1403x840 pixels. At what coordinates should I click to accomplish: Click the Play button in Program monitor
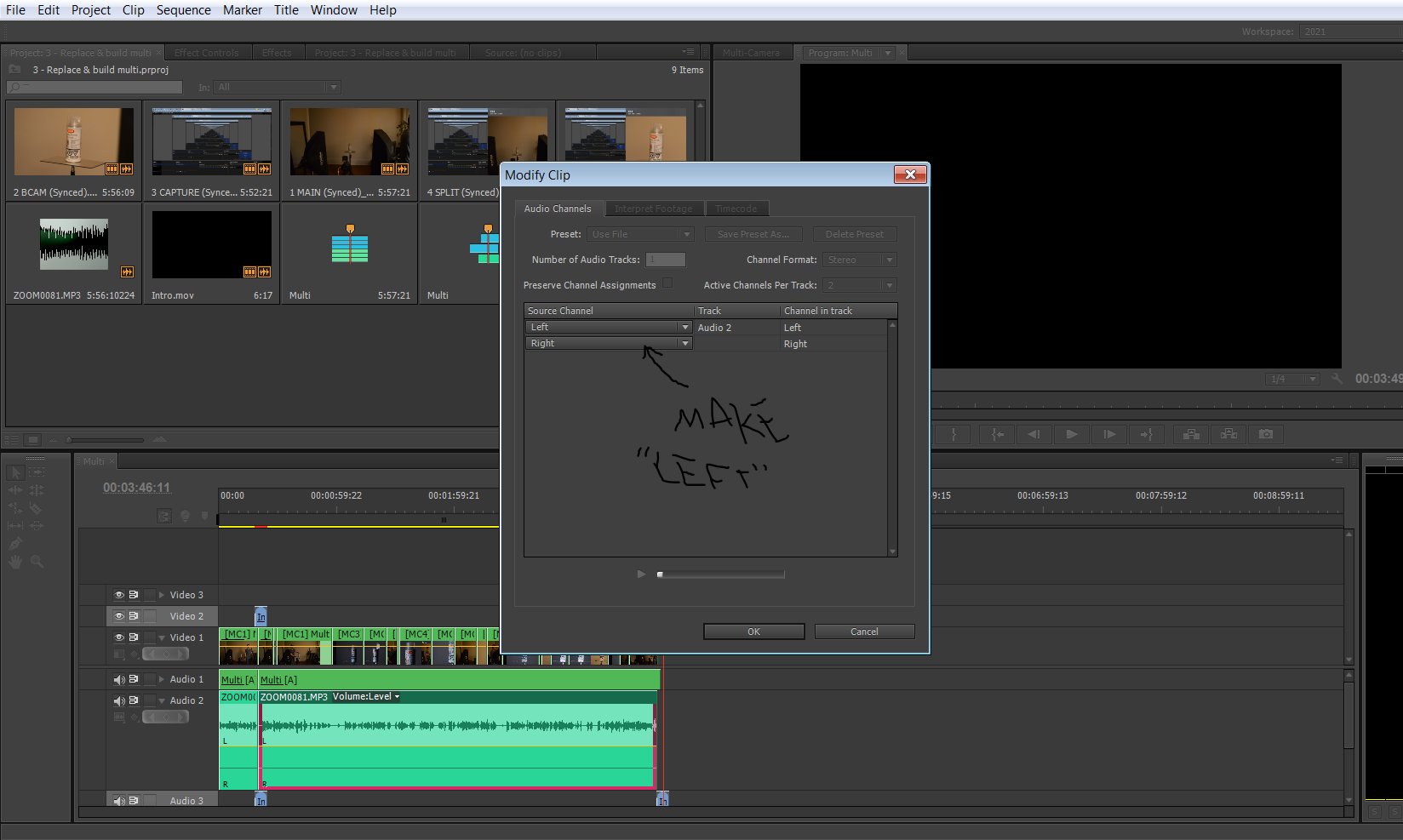click(1072, 434)
